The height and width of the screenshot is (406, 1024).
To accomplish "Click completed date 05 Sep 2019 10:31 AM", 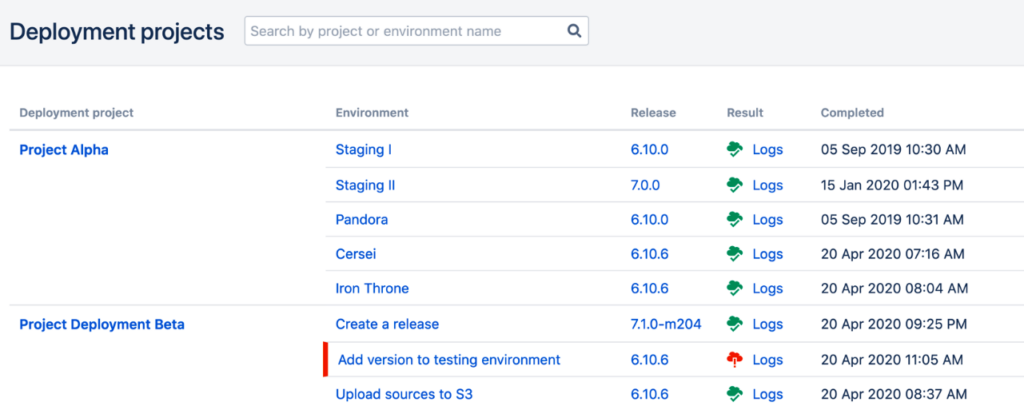I will [x=892, y=219].
